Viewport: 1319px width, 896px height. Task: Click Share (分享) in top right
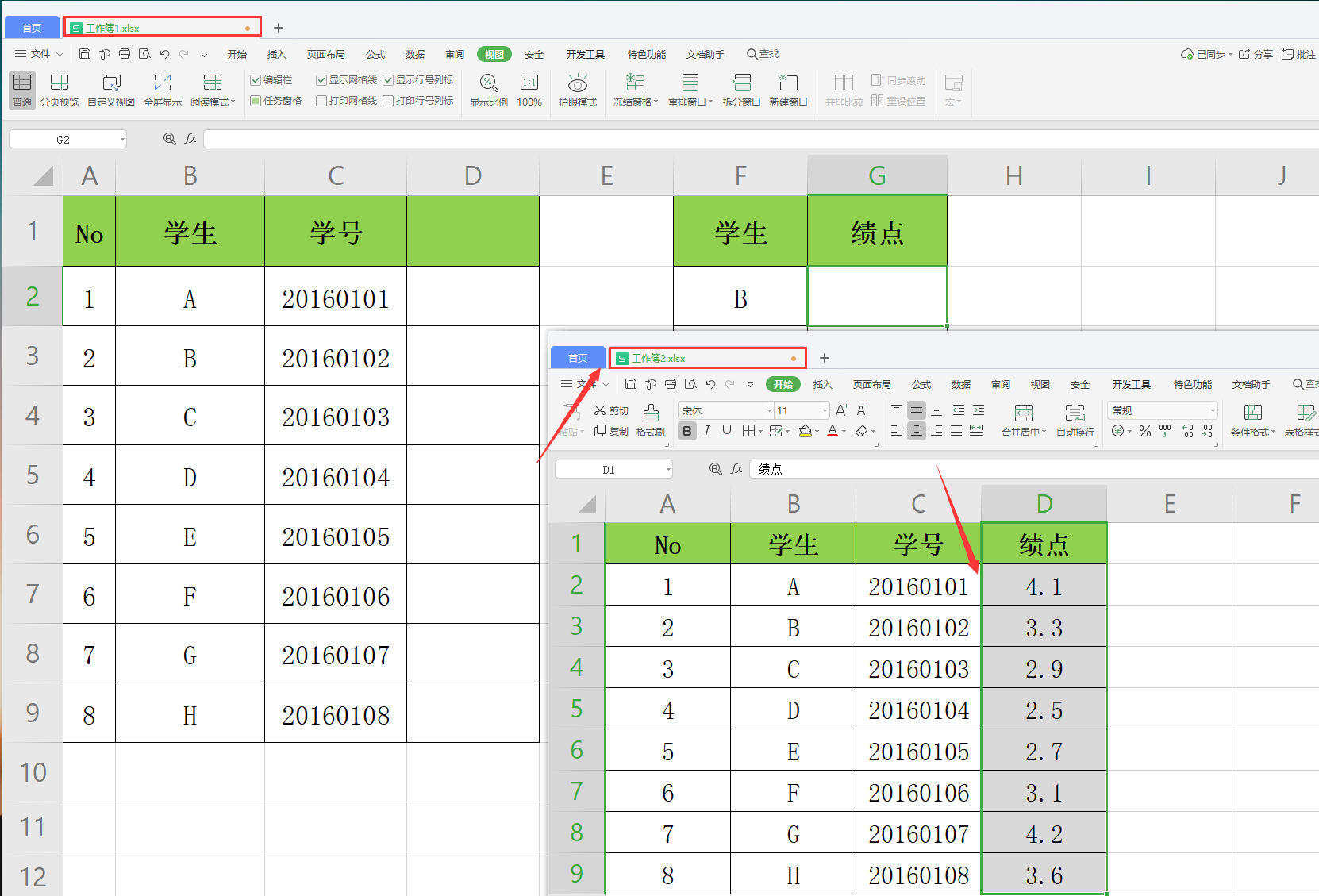point(1256,54)
